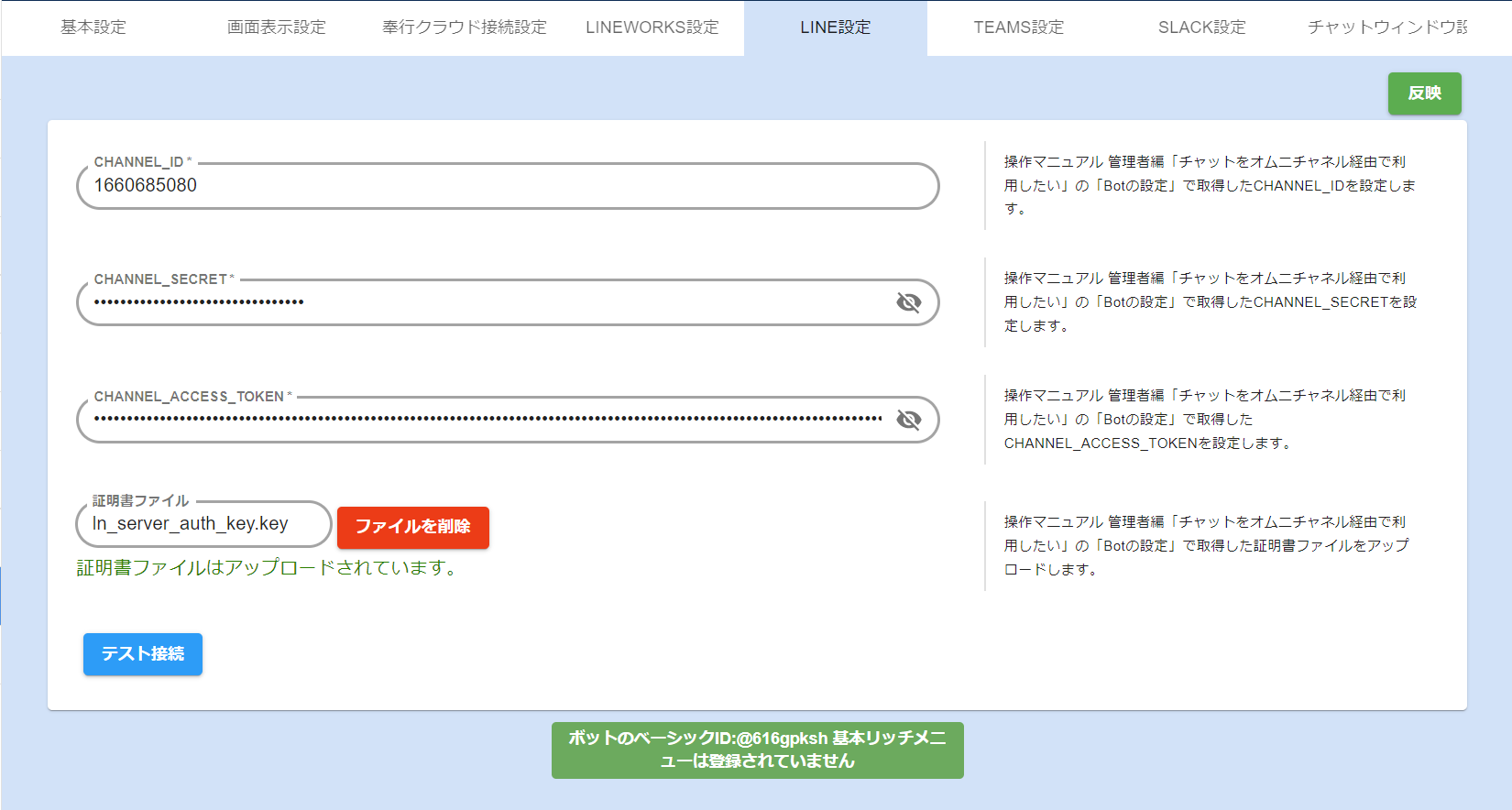
Task: Click the 証明書ファイルはアップロードされています status text
Action: [x=267, y=568]
